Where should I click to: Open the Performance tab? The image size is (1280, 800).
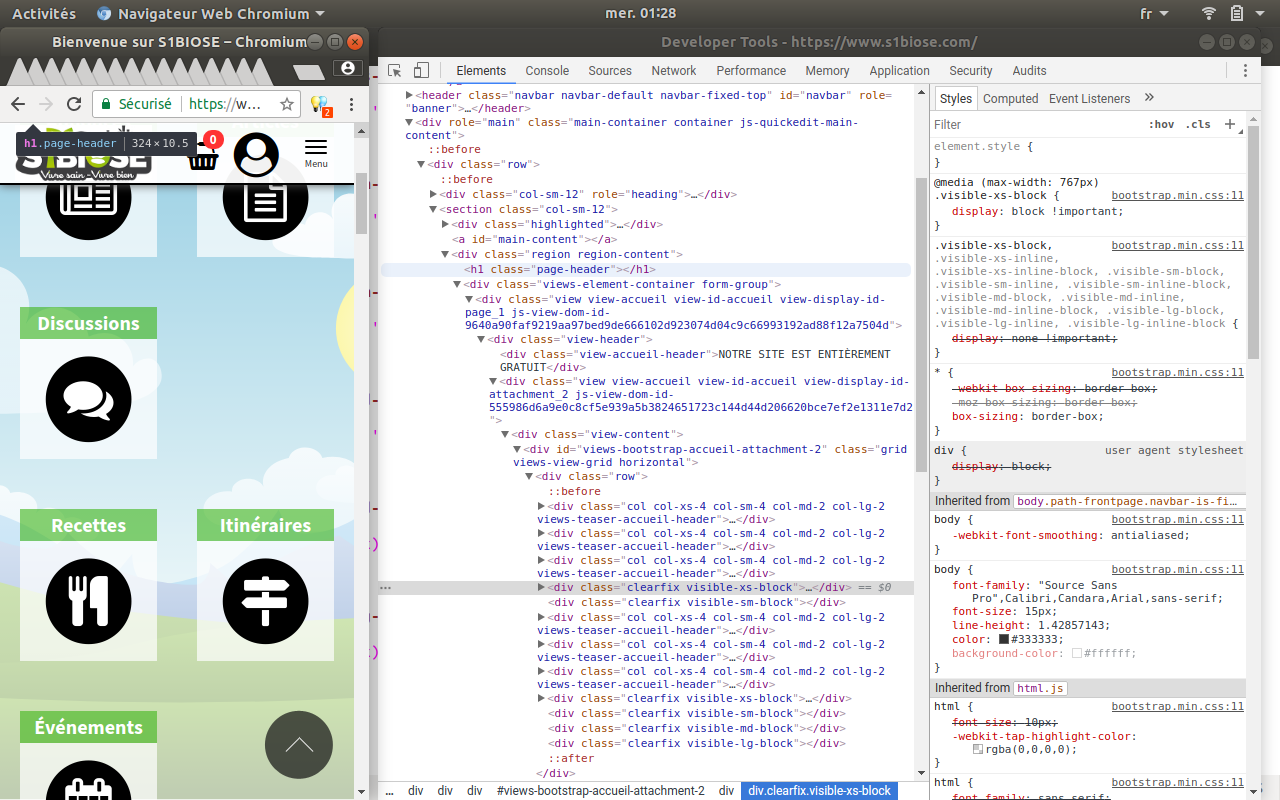(751, 70)
